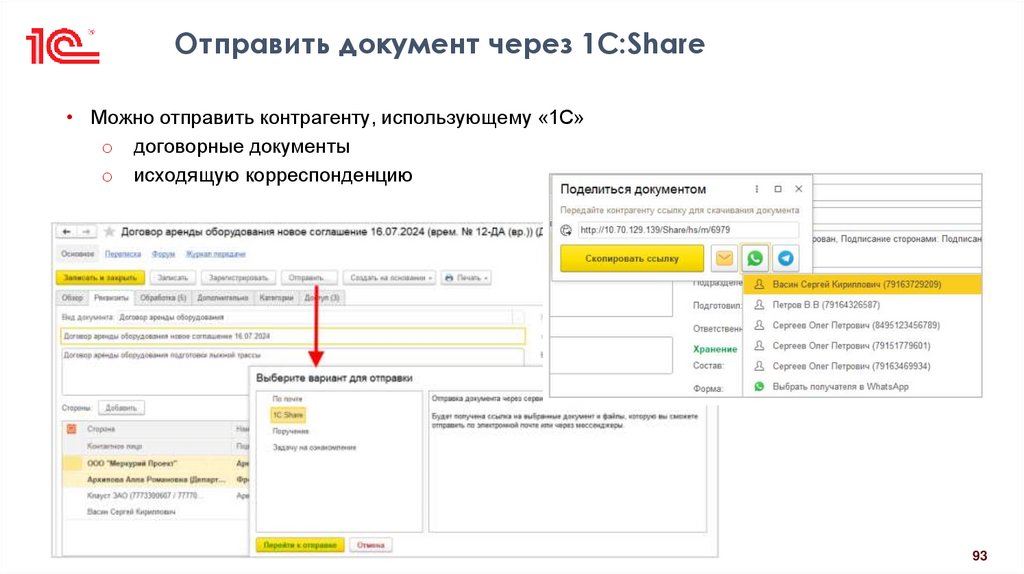
Task: Click the document name field with date 16.07.2024
Action: 293,336
